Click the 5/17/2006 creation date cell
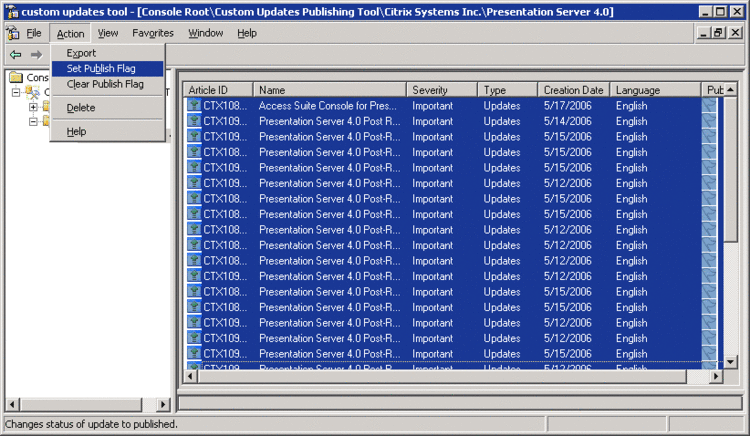 pos(568,106)
